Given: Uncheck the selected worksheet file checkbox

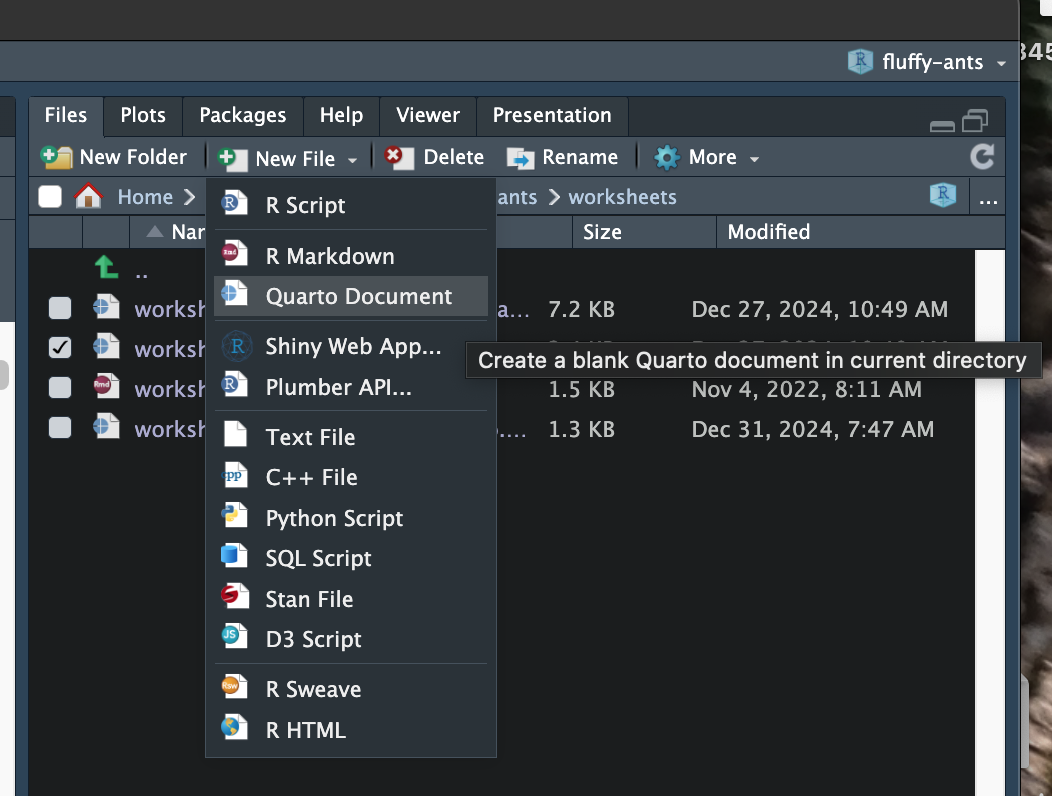Looking at the screenshot, I should (58, 348).
